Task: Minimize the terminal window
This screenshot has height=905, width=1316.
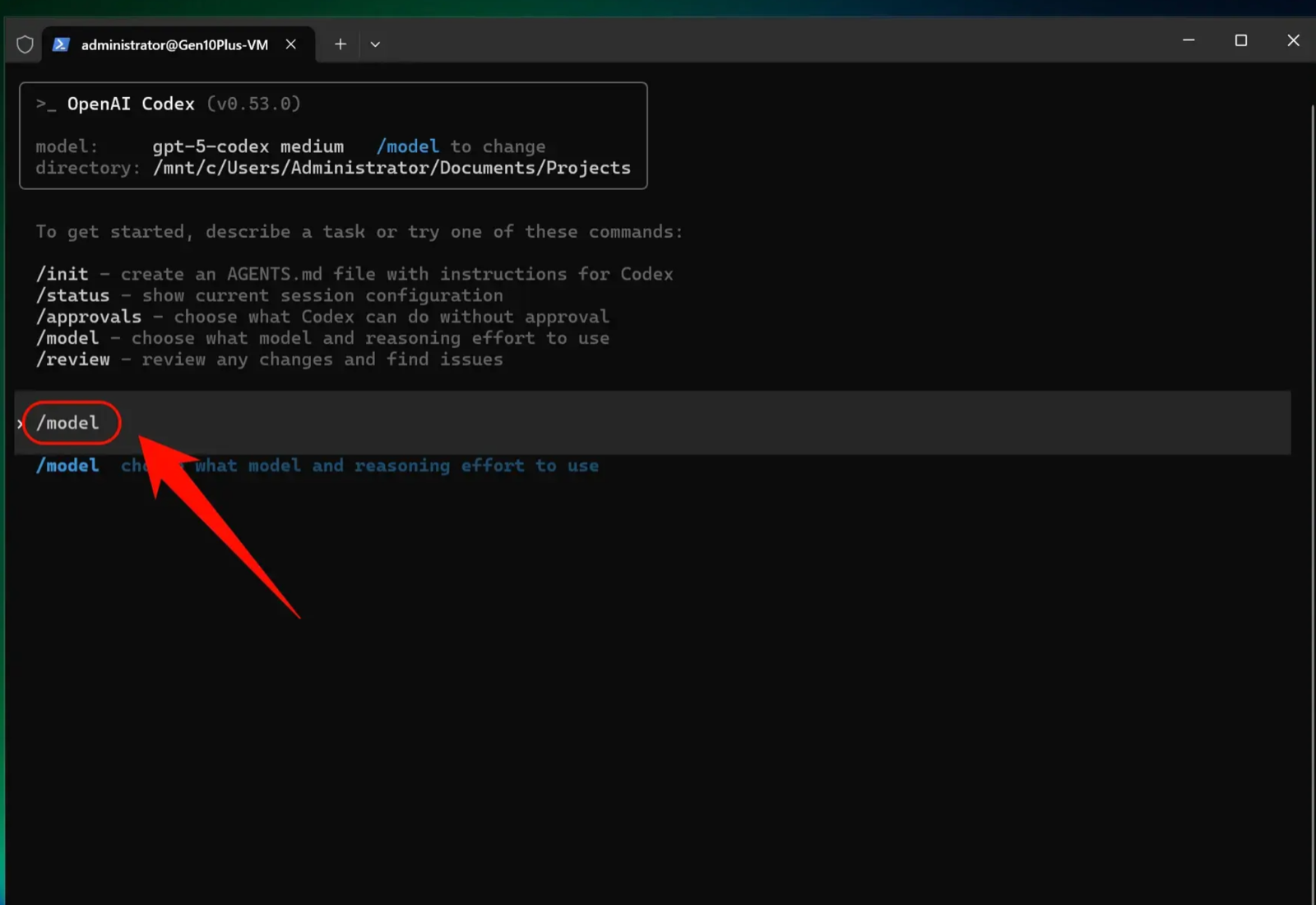Action: (x=1189, y=40)
